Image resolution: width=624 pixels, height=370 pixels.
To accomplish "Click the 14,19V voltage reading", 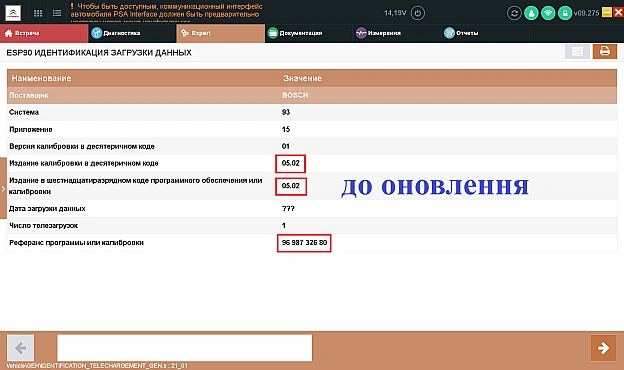I will 395,13.
